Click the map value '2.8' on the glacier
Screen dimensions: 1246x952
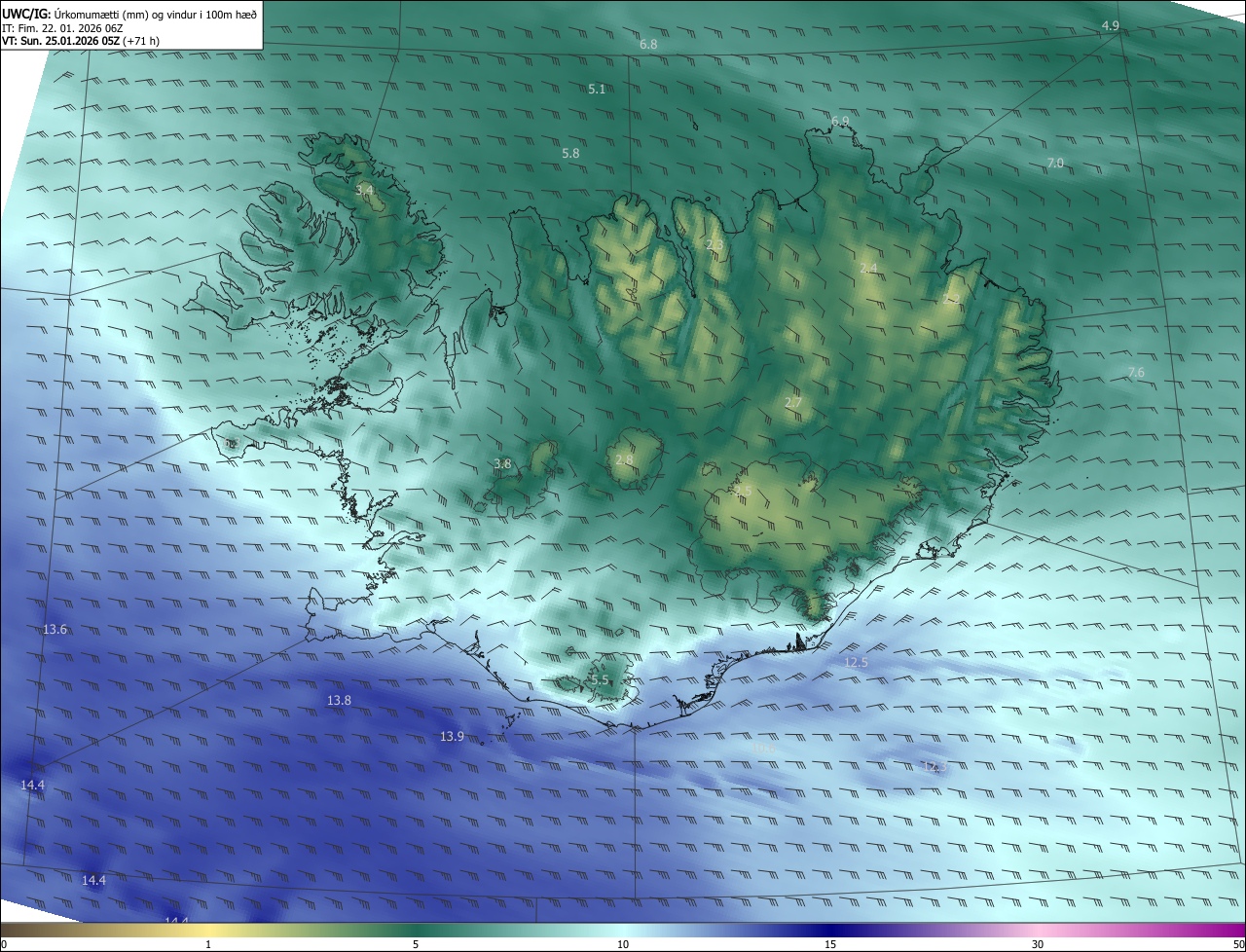point(624,459)
